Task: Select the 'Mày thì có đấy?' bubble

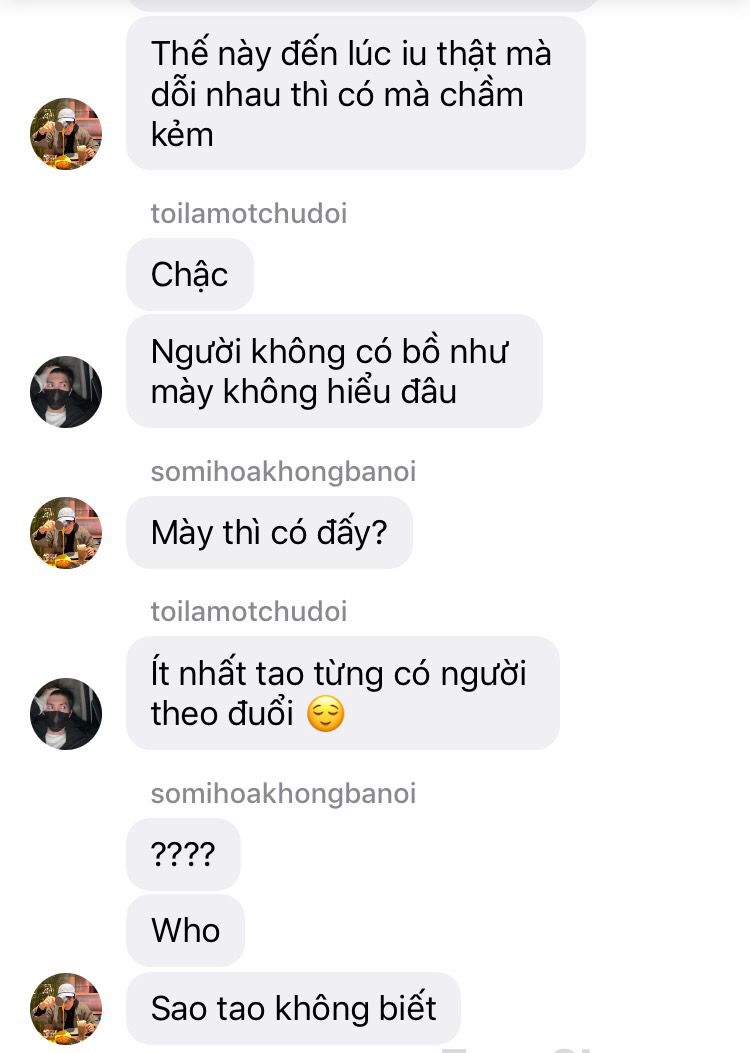Action: coord(269,533)
